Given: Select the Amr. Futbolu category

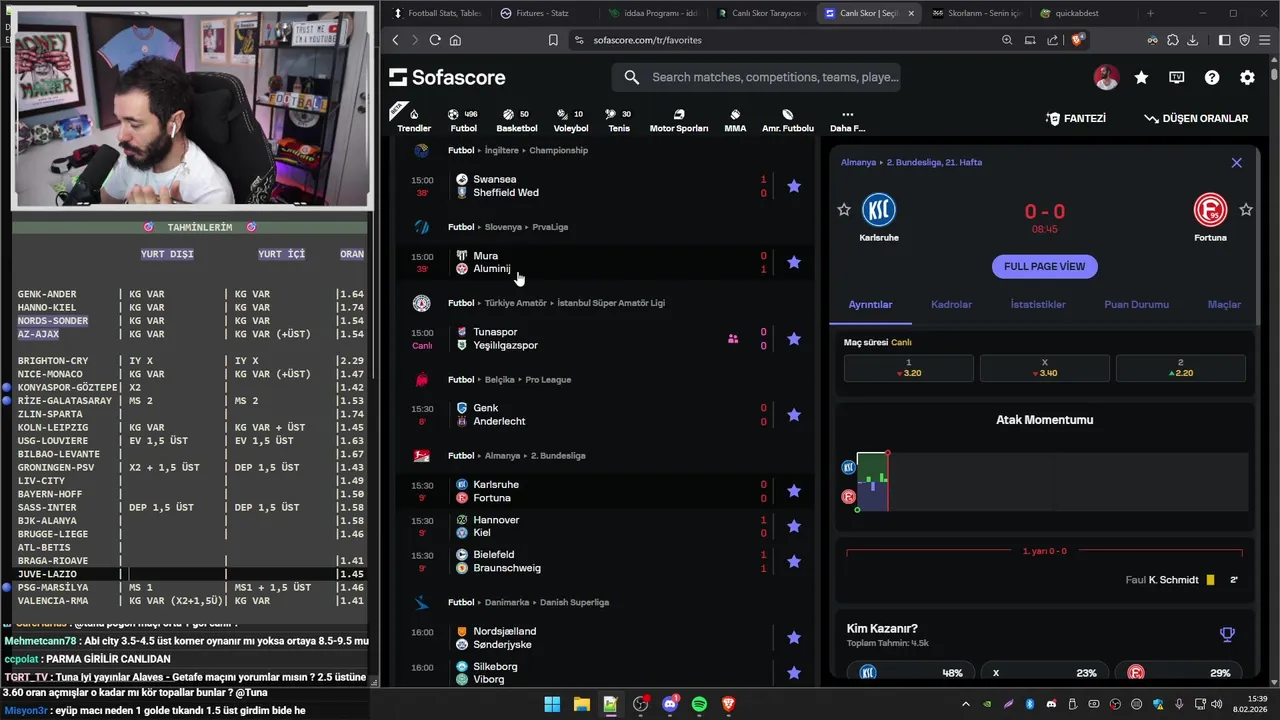Looking at the screenshot, I should (788, 120).
